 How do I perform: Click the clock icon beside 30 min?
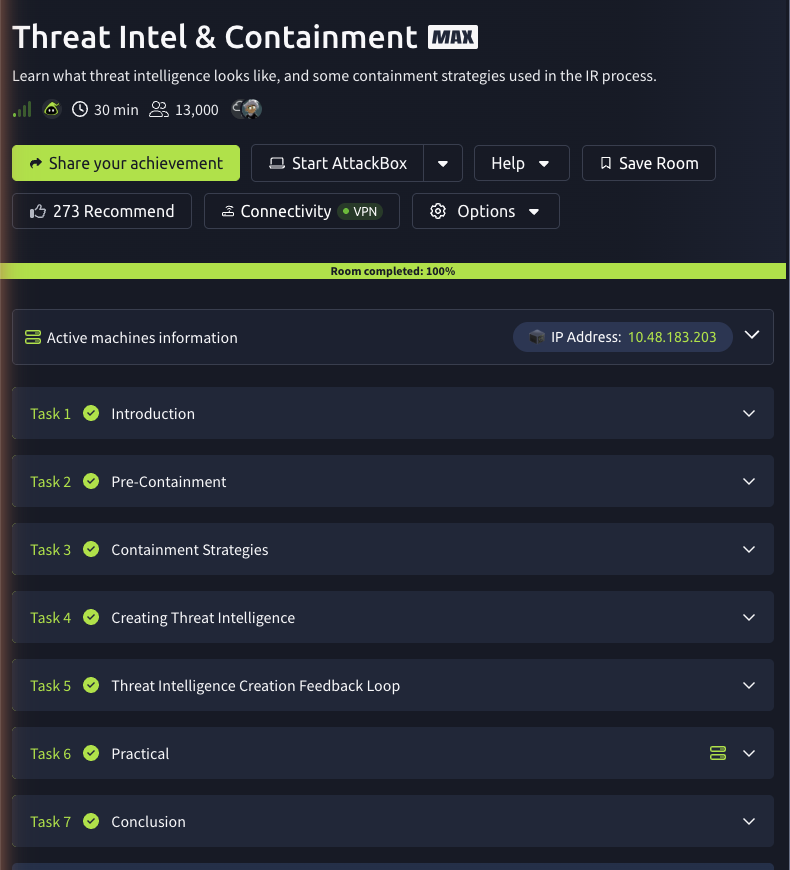coord(80,109)
